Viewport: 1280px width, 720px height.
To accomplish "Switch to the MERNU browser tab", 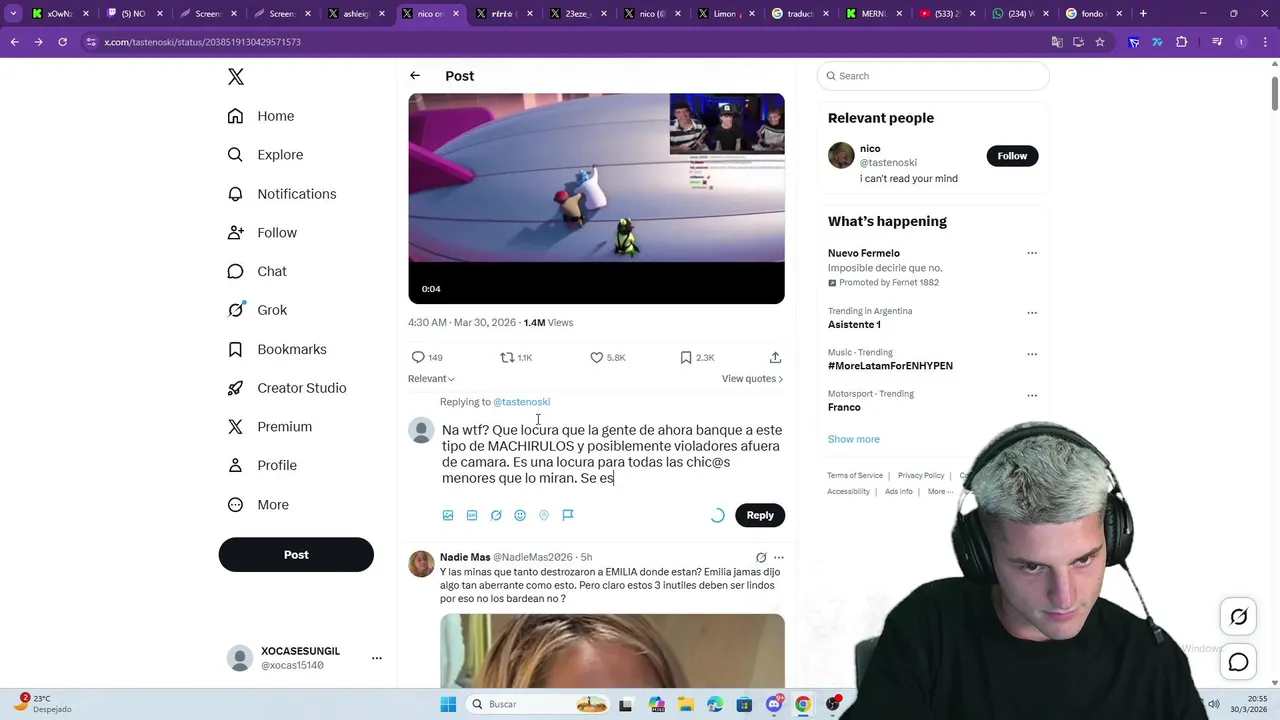I will [x=875, y=14].
